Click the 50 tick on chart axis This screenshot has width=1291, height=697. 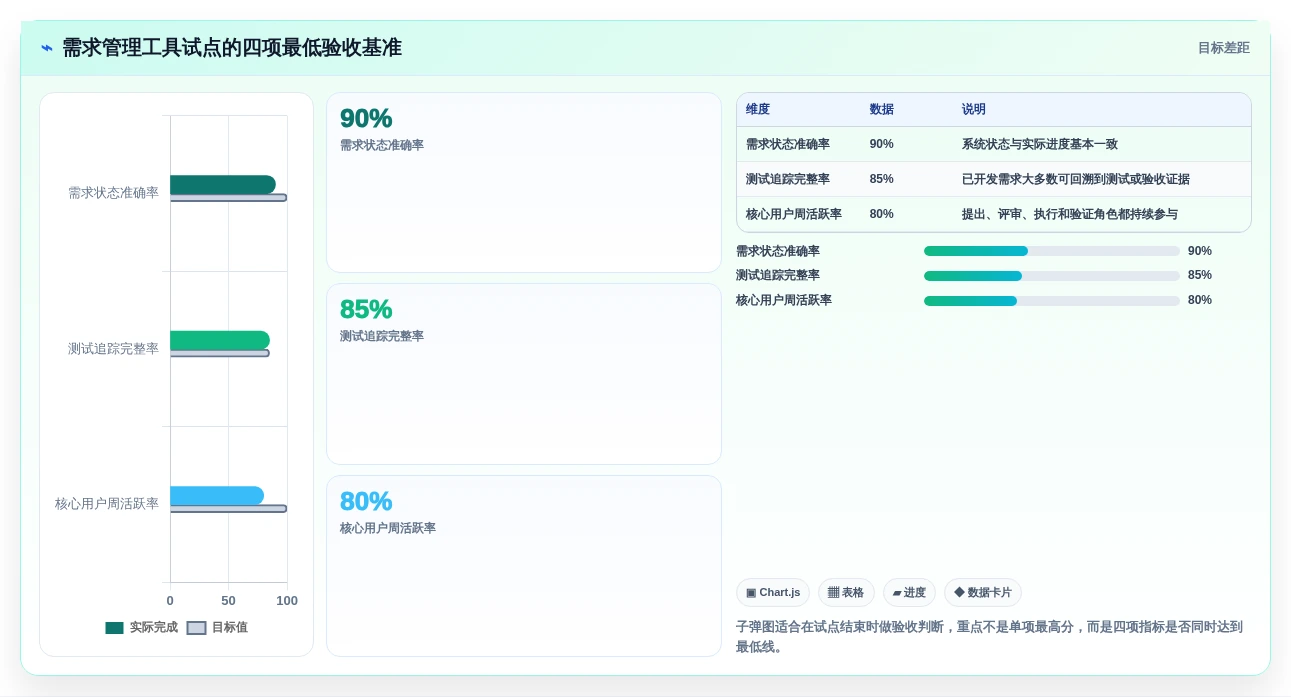228,601
